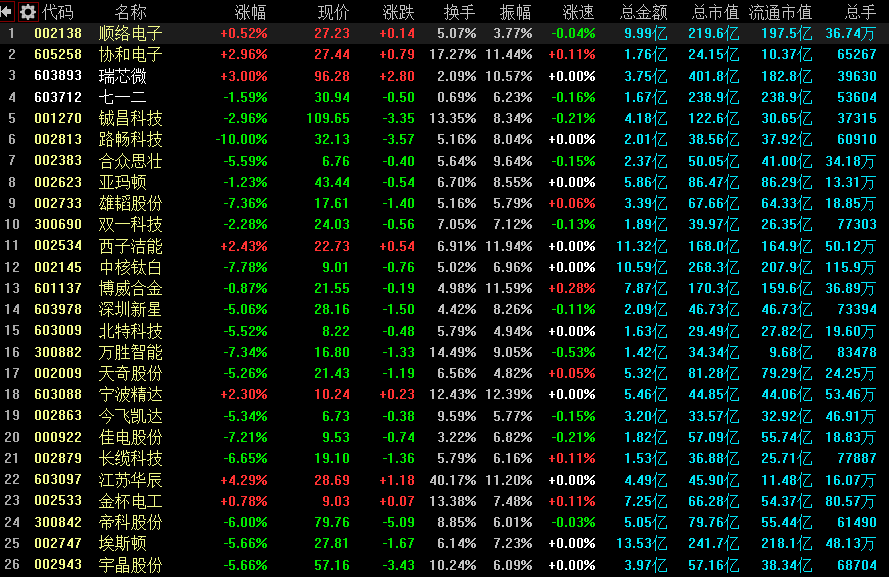Select stock 合众思壮
Image resolution: width=889 pixels, height=577 pixels.
(x=130, y=161)
